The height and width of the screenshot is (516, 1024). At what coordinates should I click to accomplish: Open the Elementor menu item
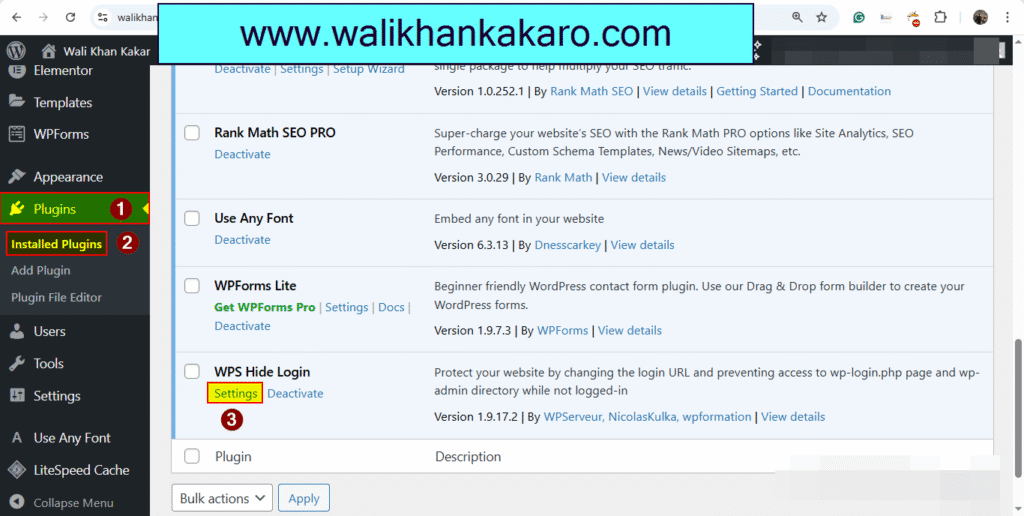63,71
